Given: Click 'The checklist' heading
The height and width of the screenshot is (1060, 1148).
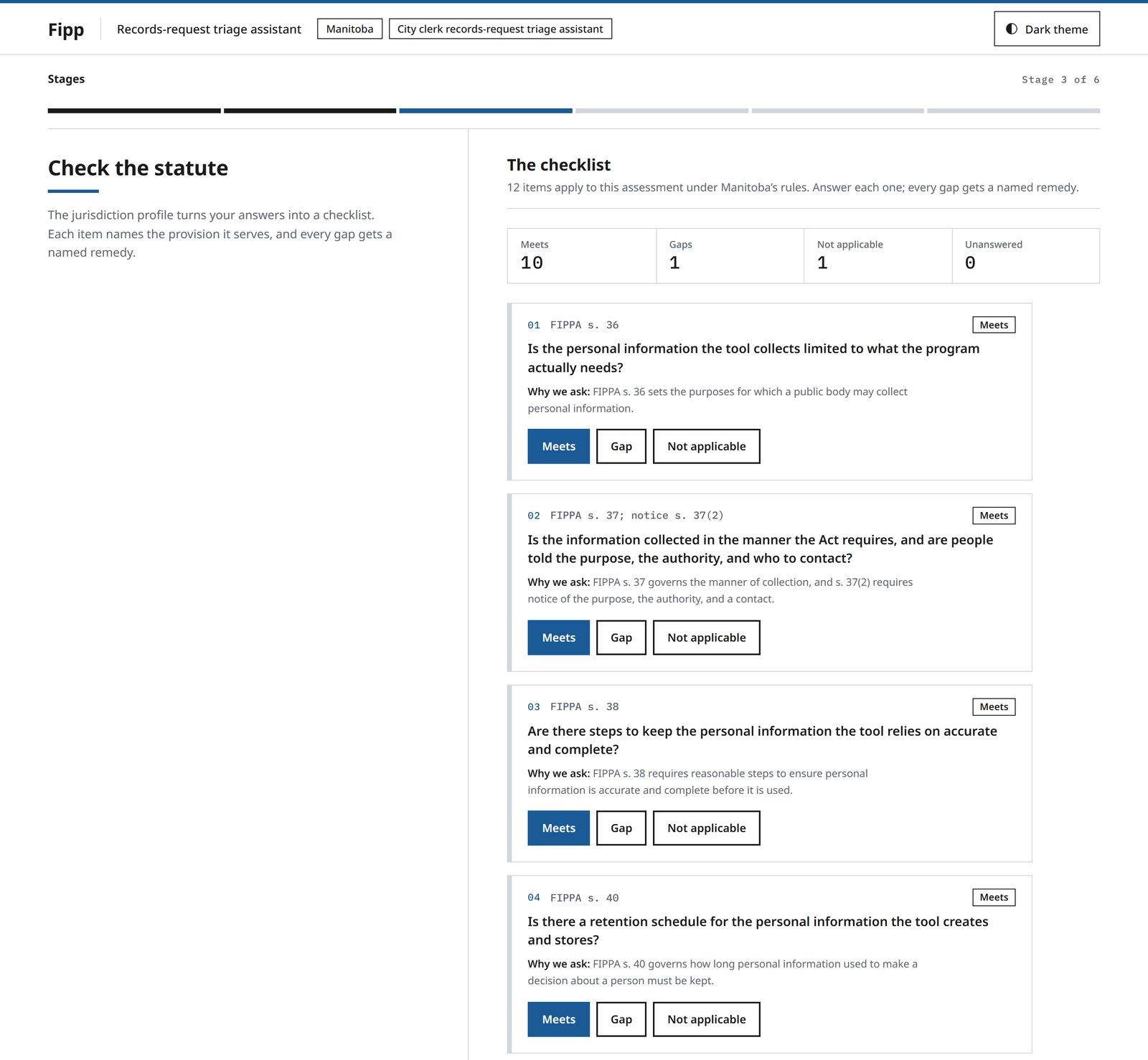Looking at the screenshot, I should 559,165.
